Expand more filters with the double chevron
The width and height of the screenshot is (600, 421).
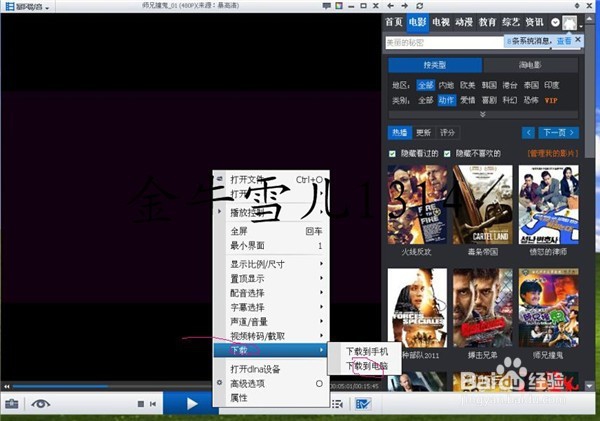[x=483, y=114]
